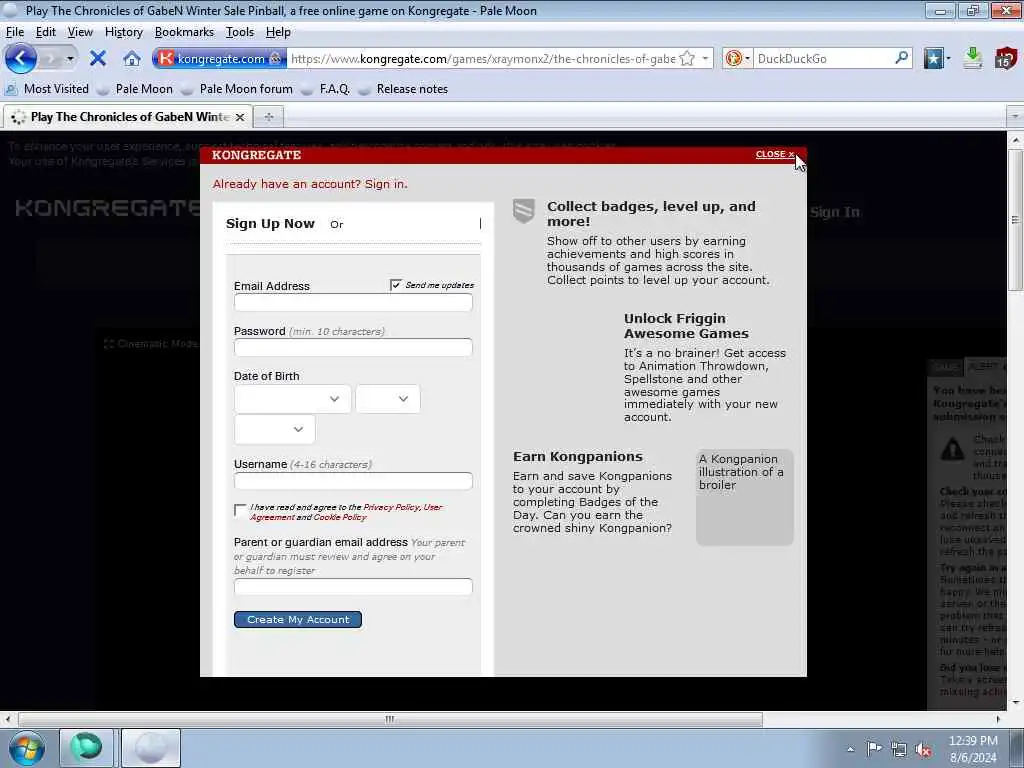Open the bookmarks star toolbar button

(x=933, y=59)
